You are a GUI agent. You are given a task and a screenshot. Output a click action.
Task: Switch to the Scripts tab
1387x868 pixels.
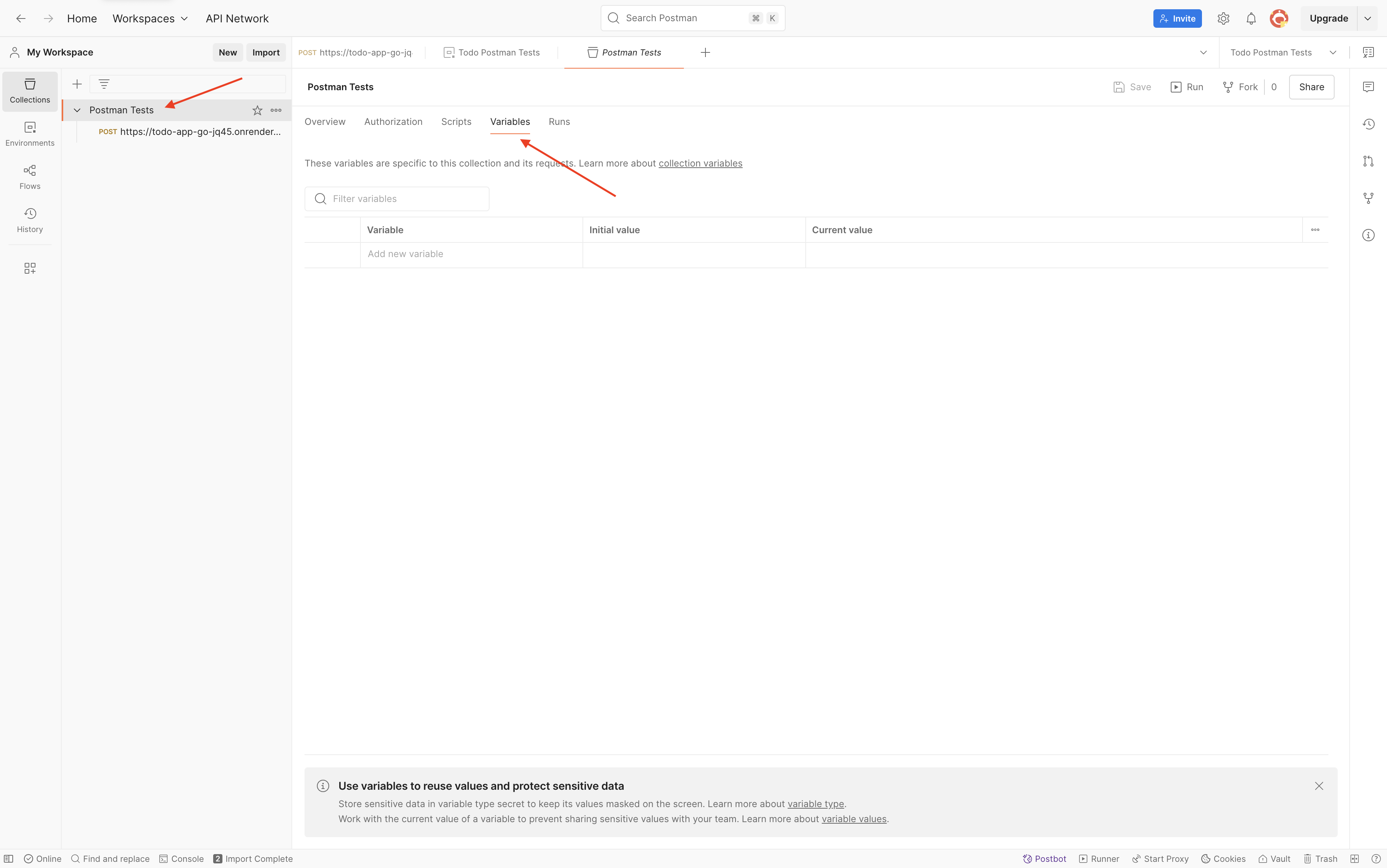coord(456,122)
